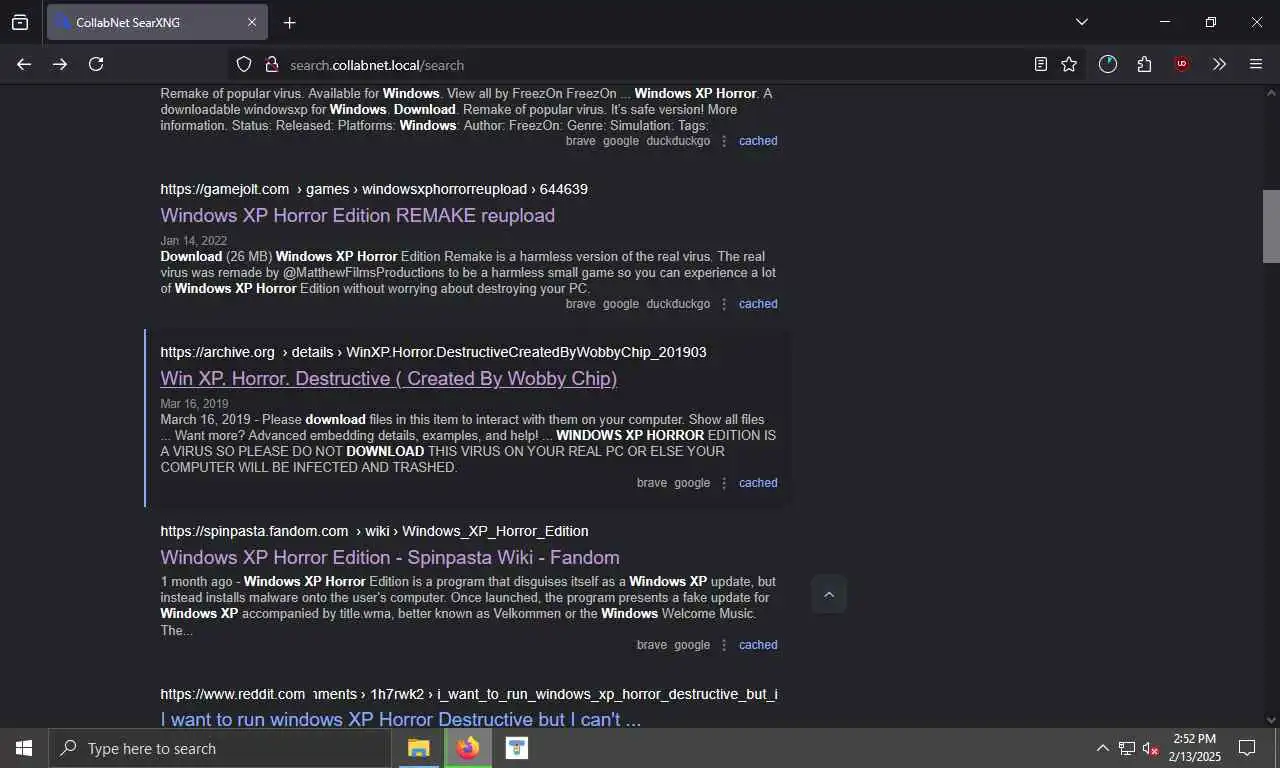Show hidden system tray icons
1280x768 pixels.
[x=1102, y=748]
